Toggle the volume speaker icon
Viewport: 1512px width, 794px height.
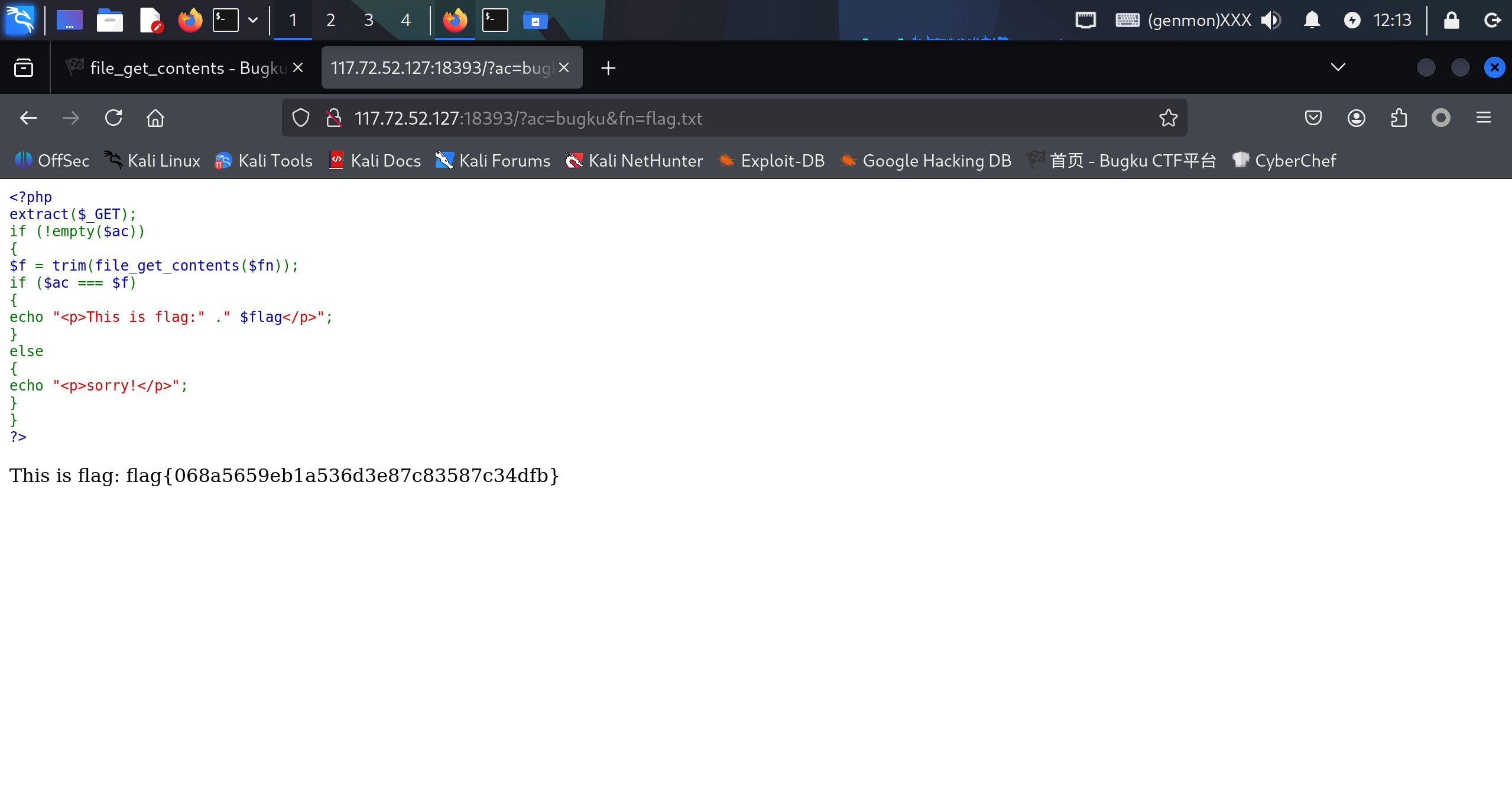coord(1270,21)
